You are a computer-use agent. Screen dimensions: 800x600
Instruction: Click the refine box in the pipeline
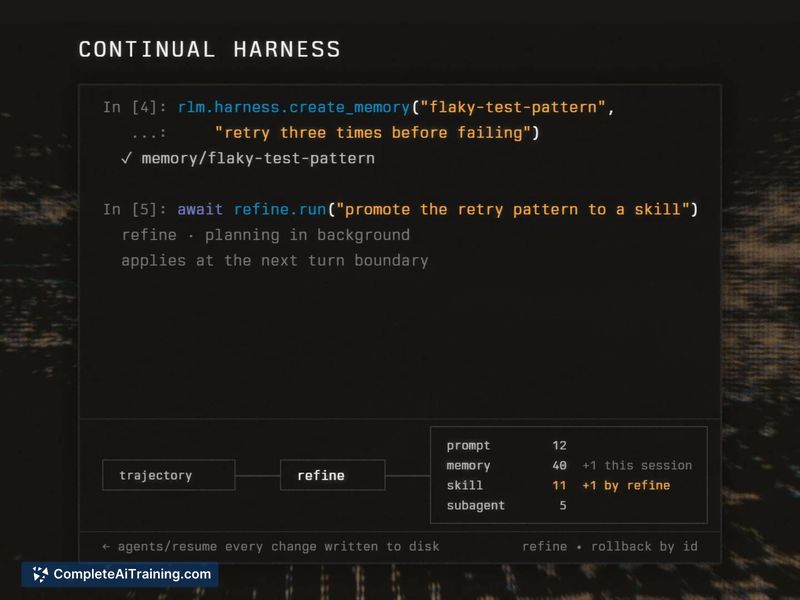tap(333, 475)
